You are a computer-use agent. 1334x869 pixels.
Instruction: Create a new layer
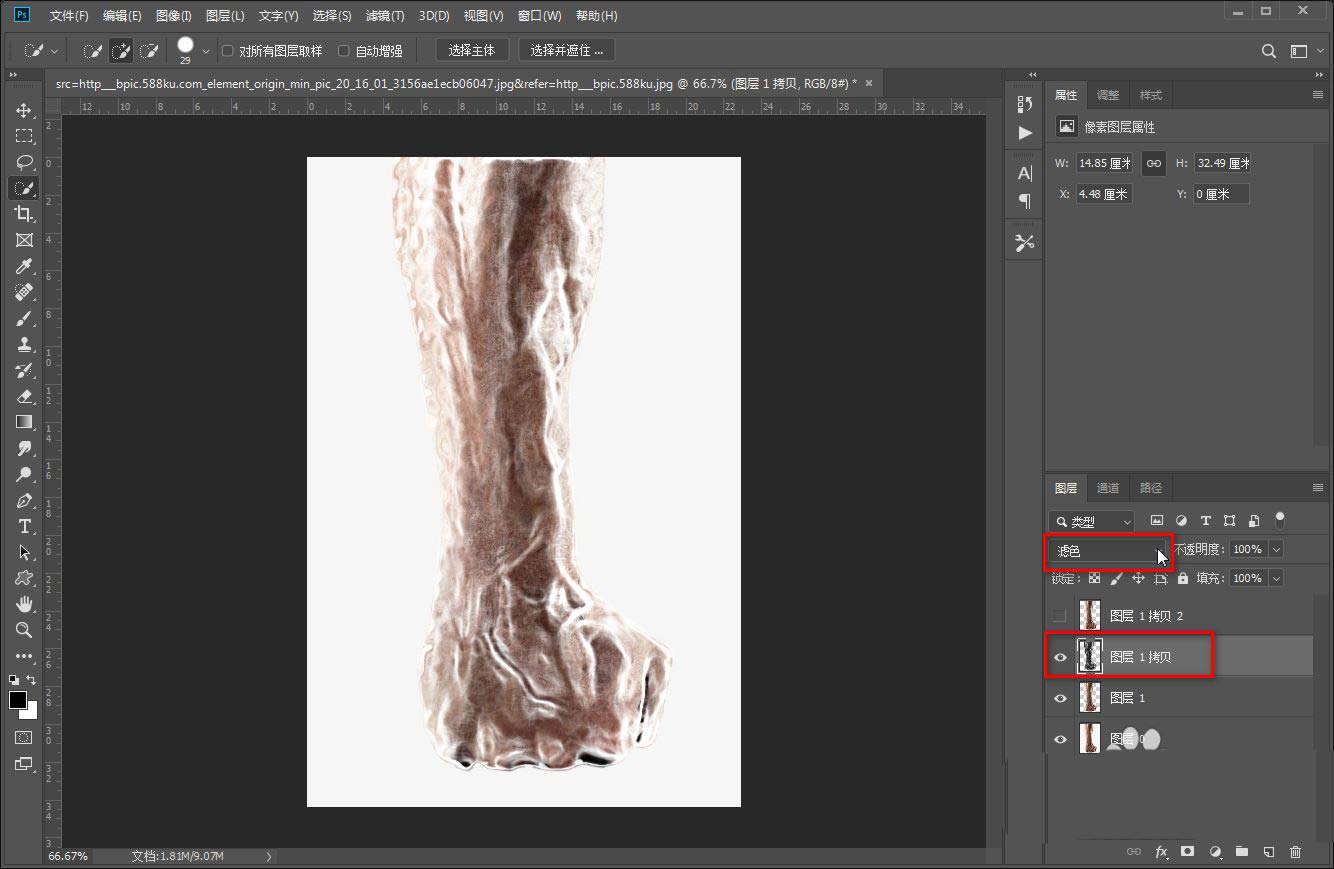click(1269, 852)
